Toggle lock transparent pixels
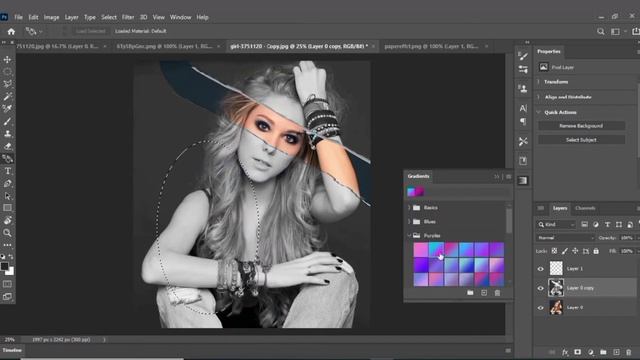 (554, 251)
